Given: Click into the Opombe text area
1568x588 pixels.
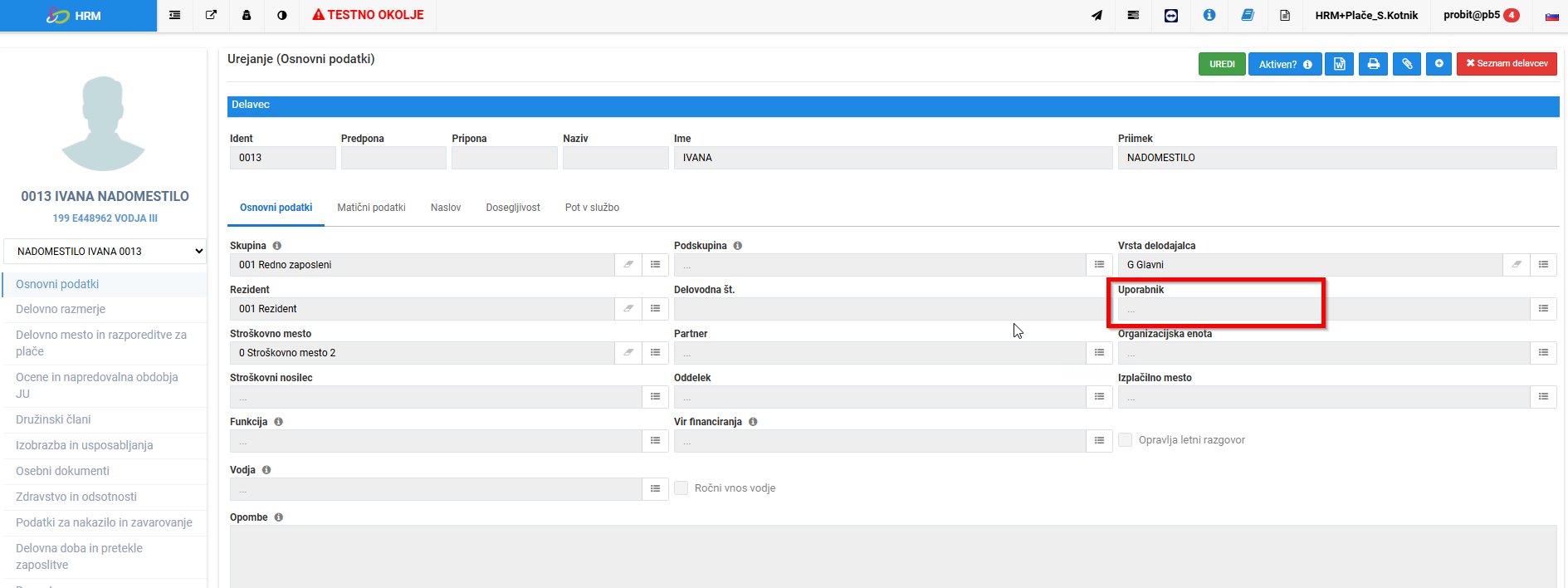Looking at the screenshot, I should point(893,556).
